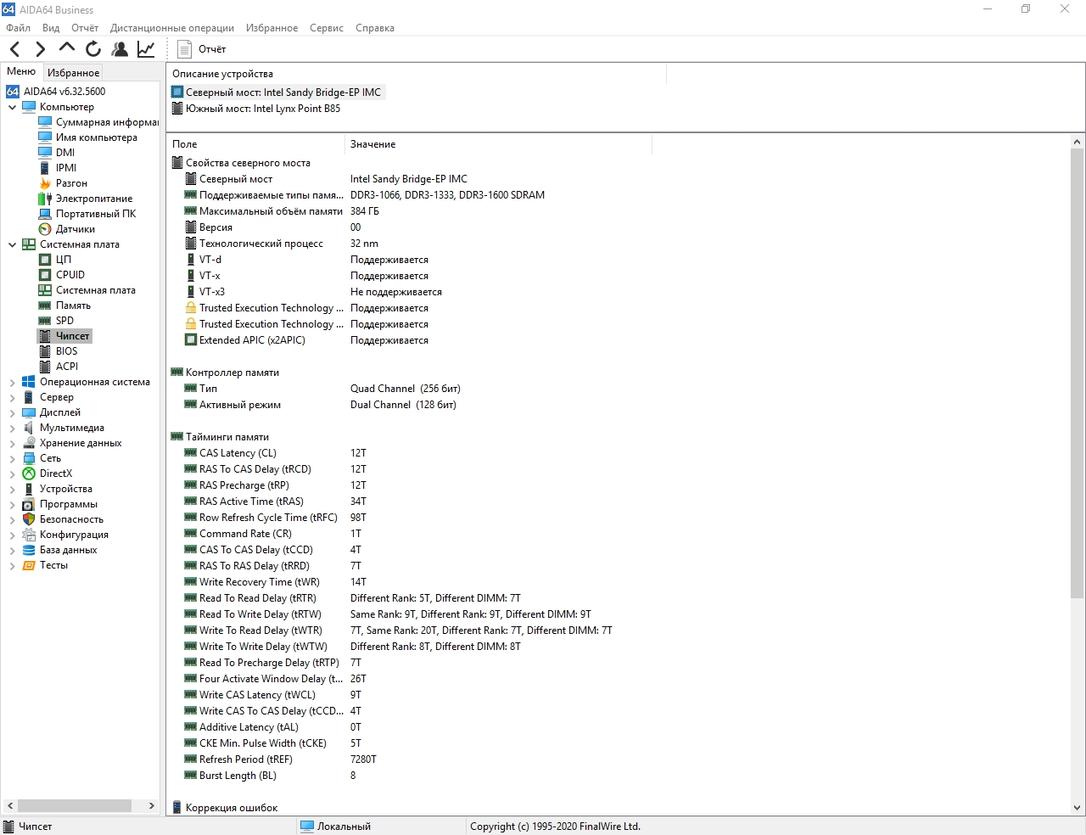
Task: Select the DMI icon in the tree
Action: coord(45,152)
